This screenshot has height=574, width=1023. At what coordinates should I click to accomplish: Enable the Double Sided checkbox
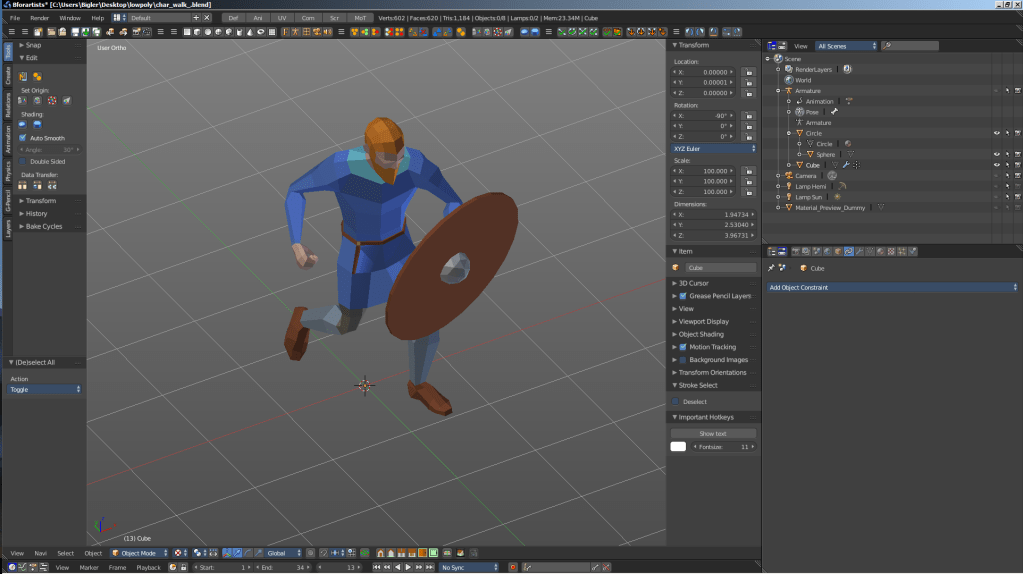tap(23, 161)
